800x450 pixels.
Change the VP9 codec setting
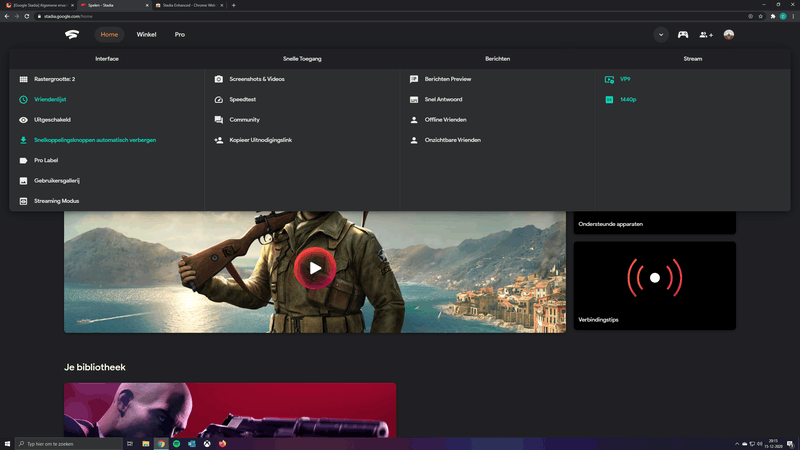pos(624,79)
